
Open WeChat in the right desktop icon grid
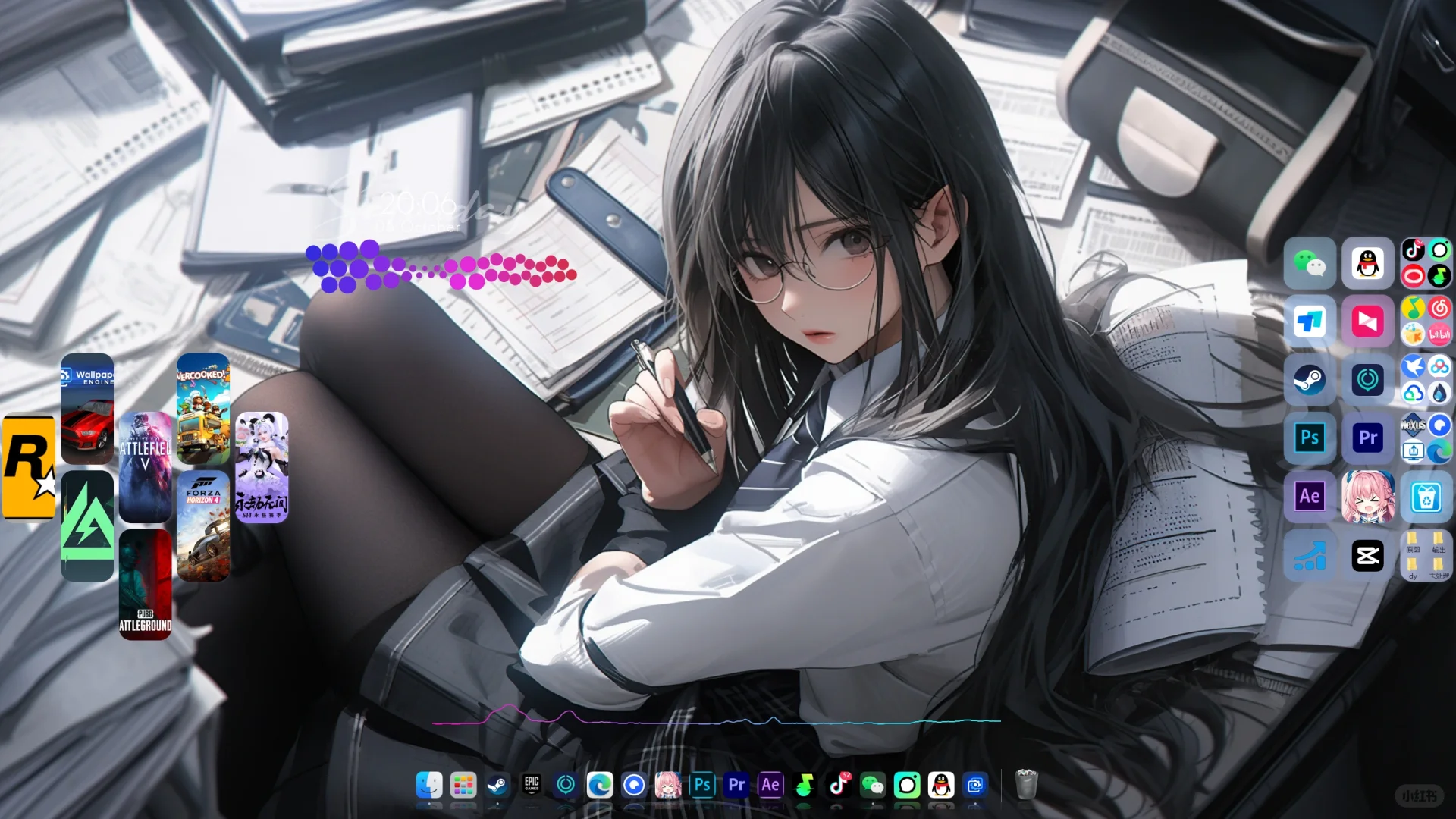point(1310,263)
